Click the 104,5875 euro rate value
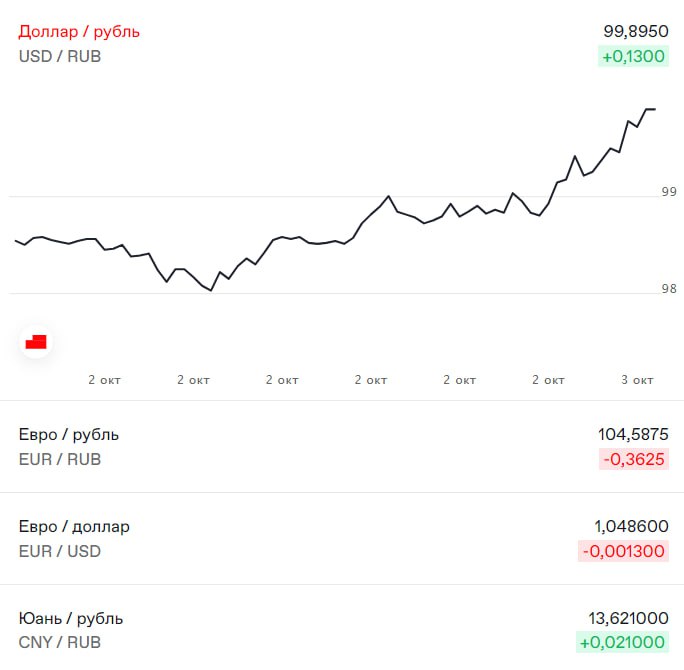684x670 pixels. point(632,434)
